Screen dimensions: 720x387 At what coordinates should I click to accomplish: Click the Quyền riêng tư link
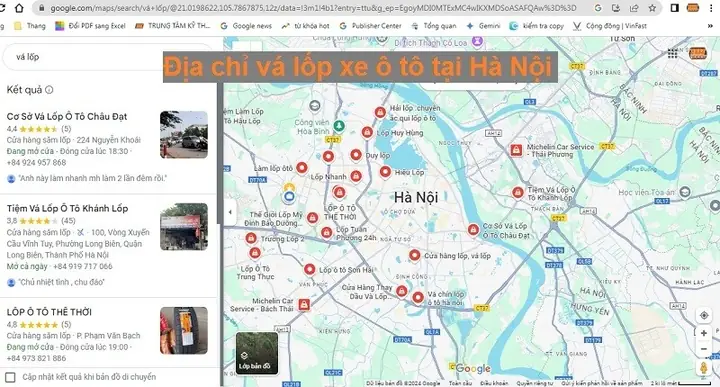click(535, 383)
